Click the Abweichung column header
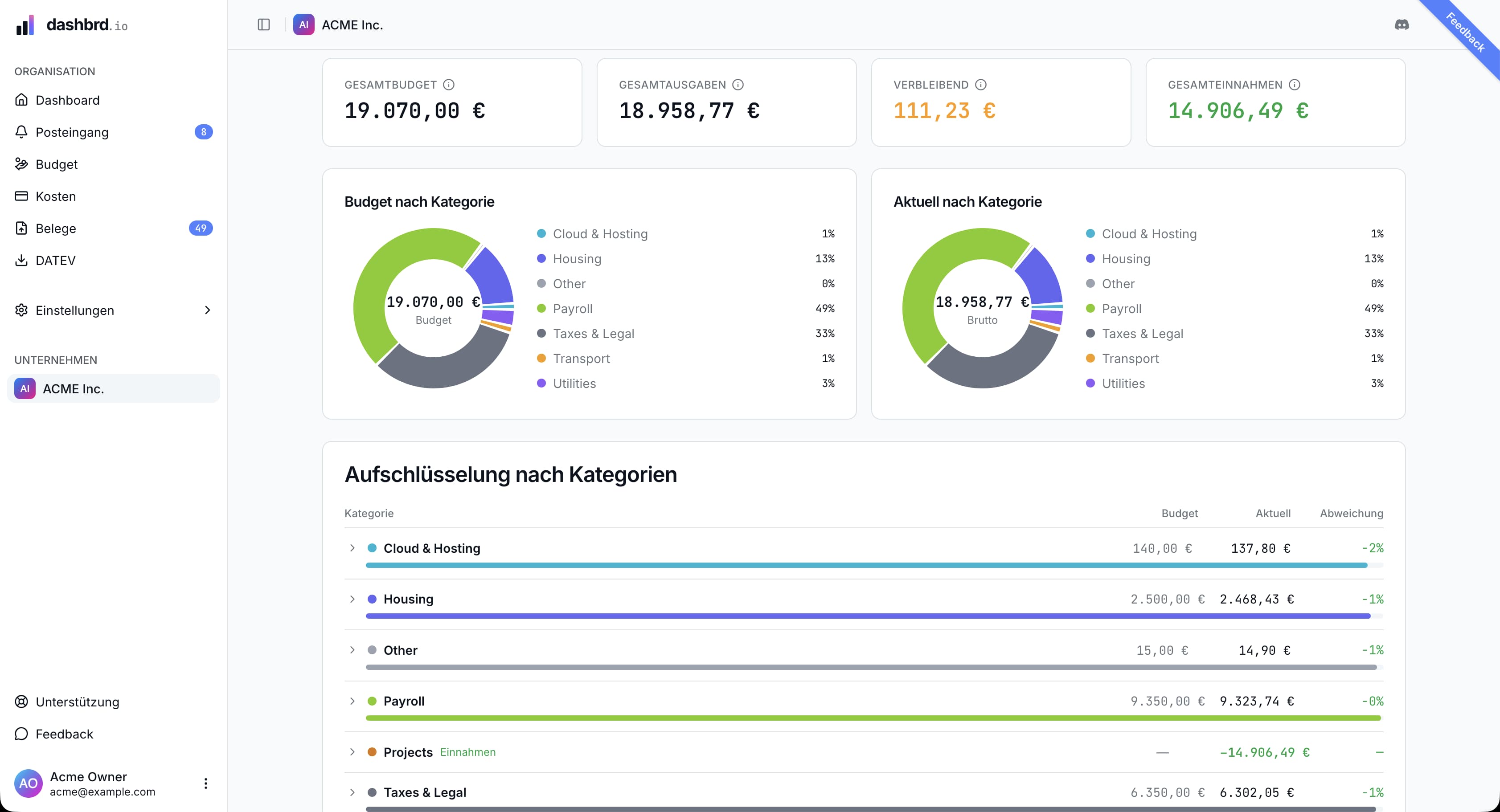 click(x=1351, y=514)
